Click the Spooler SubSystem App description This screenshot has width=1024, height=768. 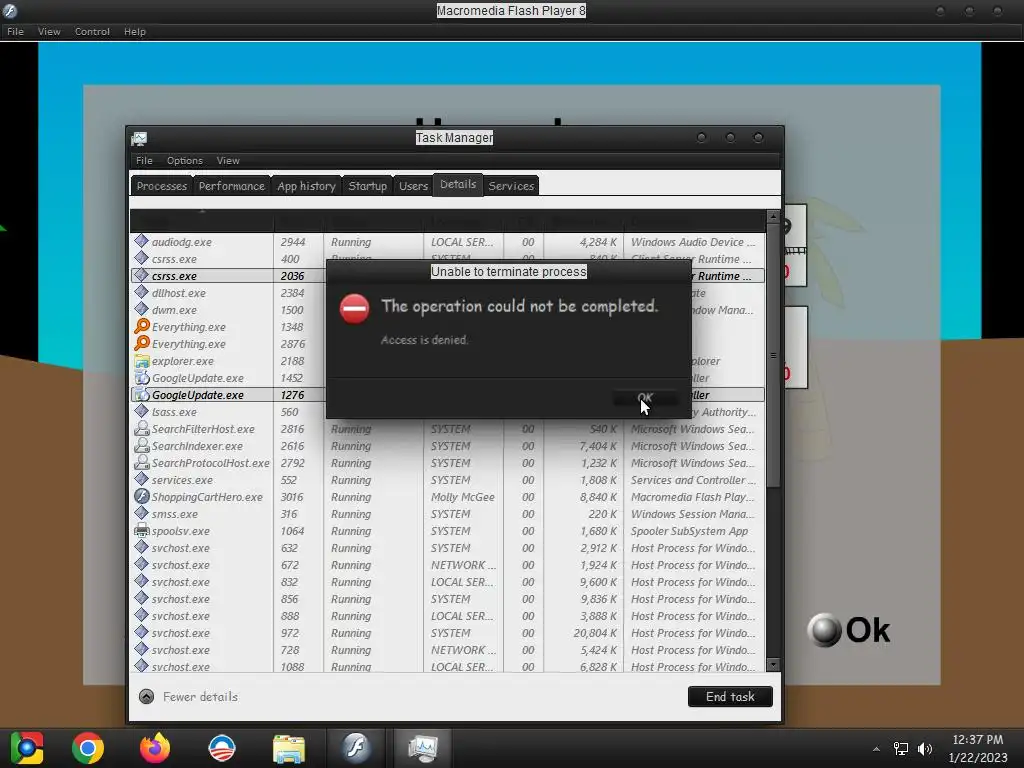point(689,531)
